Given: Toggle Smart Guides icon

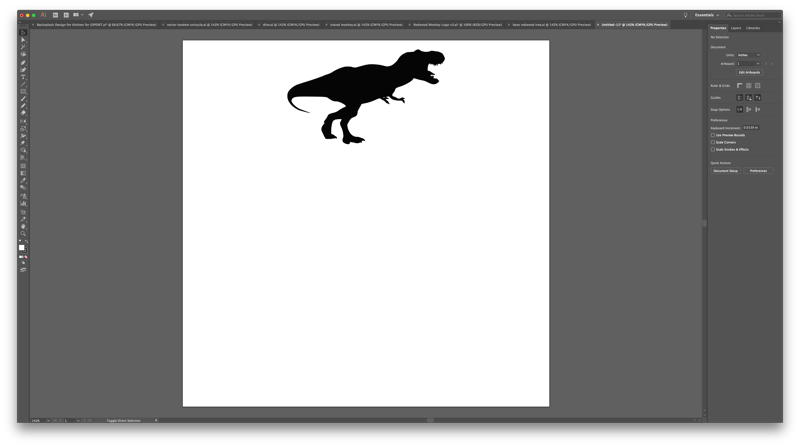Looking at the screenshot, I should 758,97.
